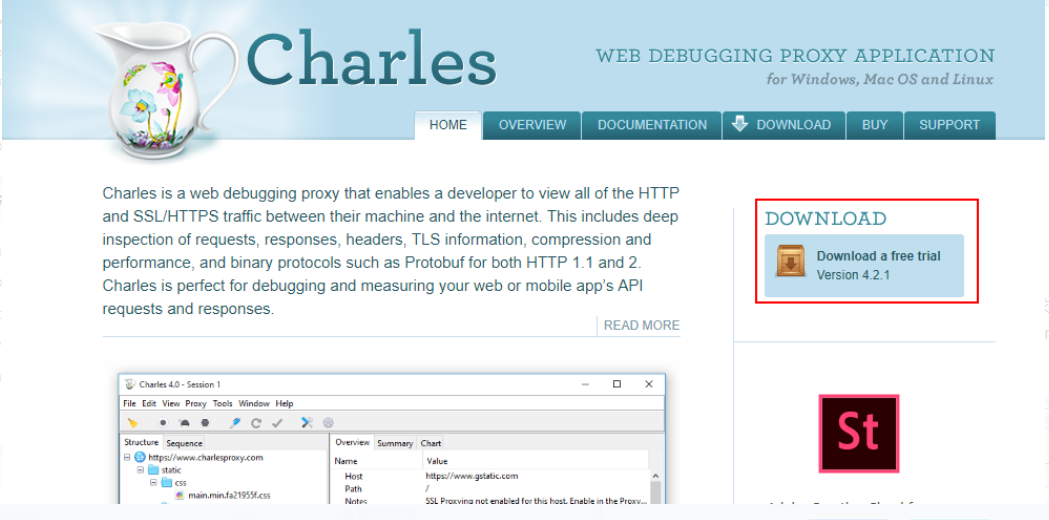Click the wooden crate download icon
Image resolution: width=1049 pixels, height=520 pixels.
pyautogui.click(x=791, y=262)
